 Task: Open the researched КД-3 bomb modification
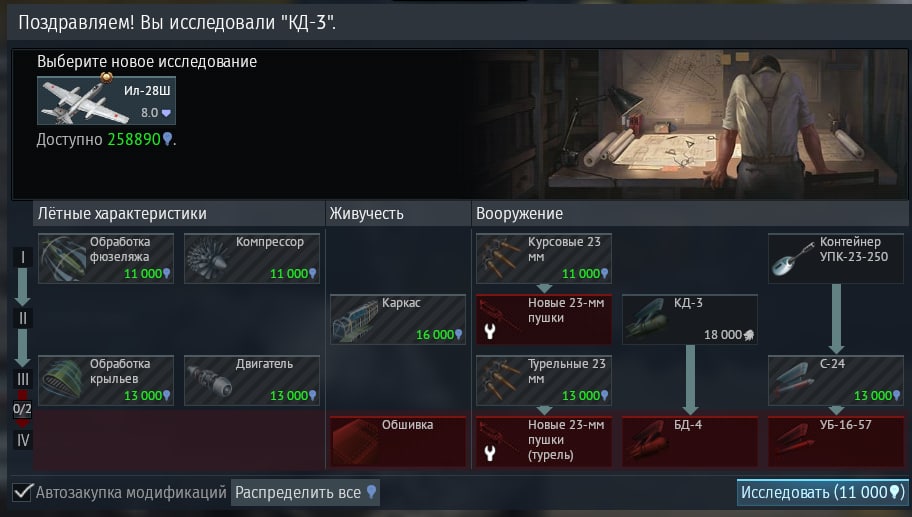coord(690,319)
